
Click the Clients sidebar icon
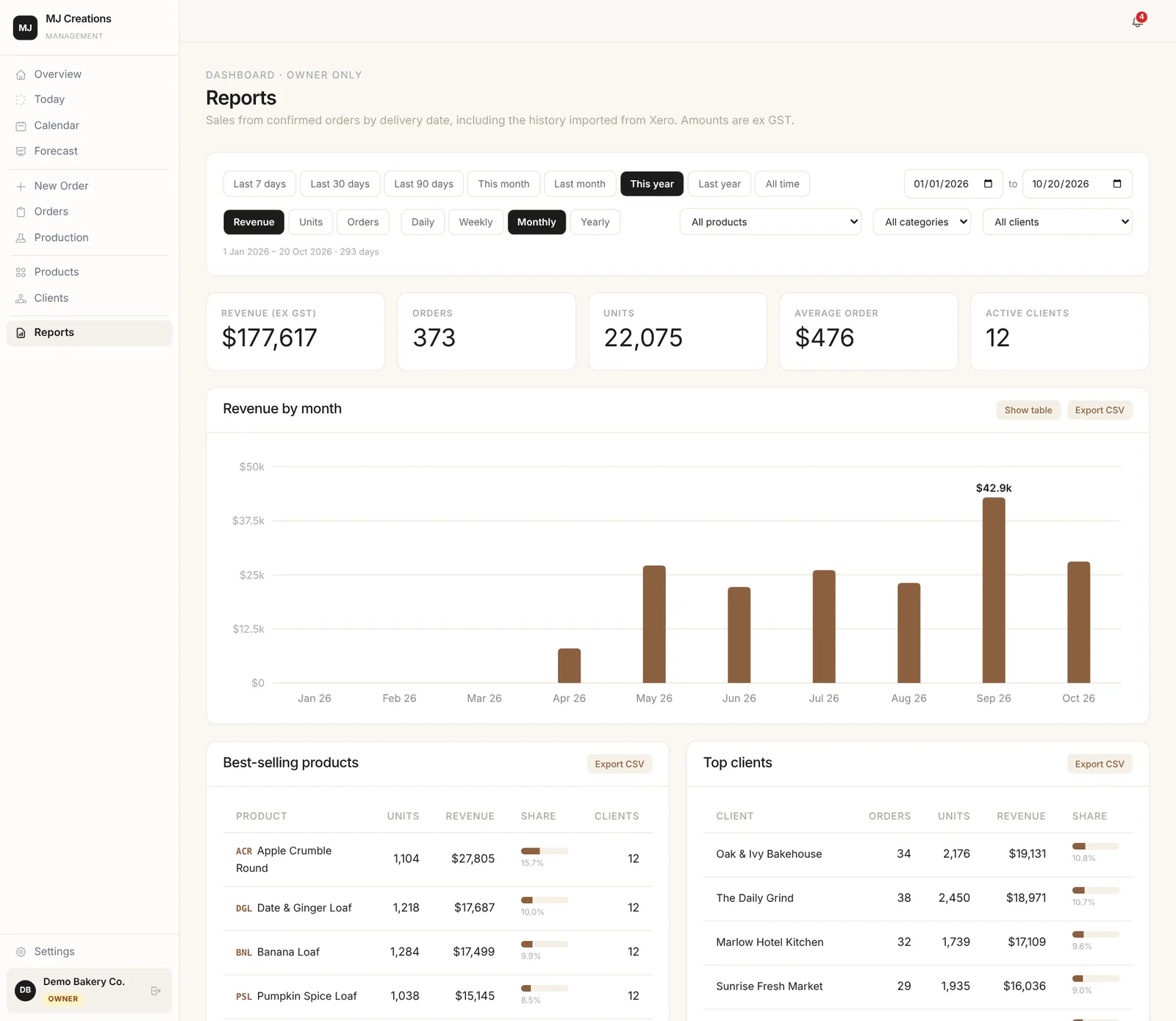click(x=21, y=298)
